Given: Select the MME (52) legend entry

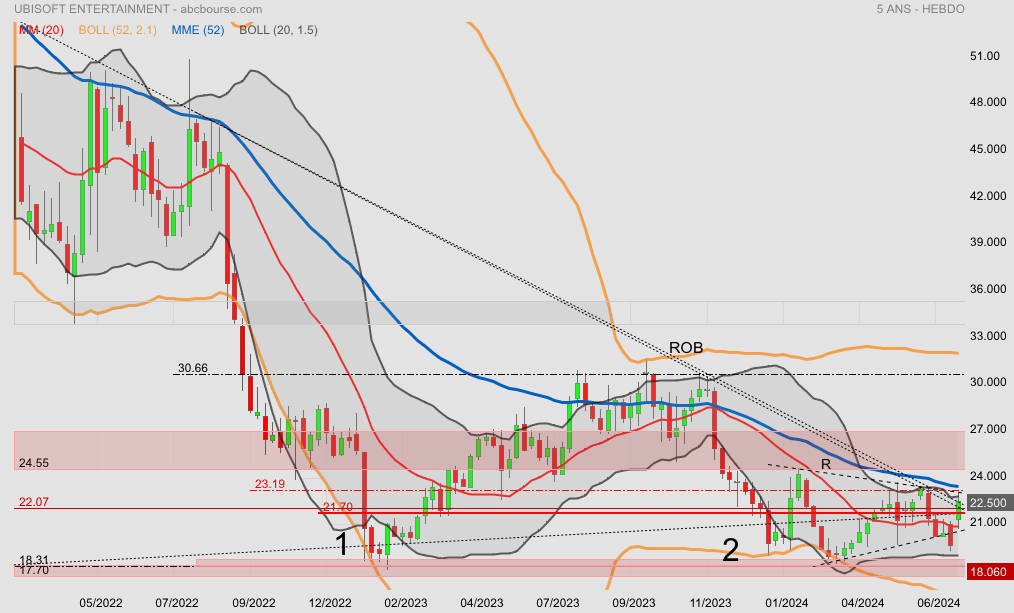Looking at the screenshot, I should 198,30.
